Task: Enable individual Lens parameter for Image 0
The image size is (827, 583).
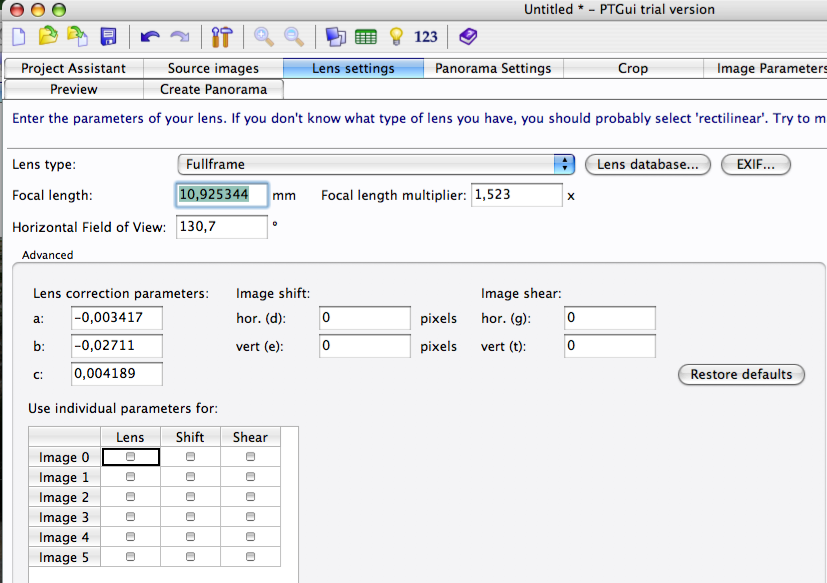Action: click(x=130, y=457)
